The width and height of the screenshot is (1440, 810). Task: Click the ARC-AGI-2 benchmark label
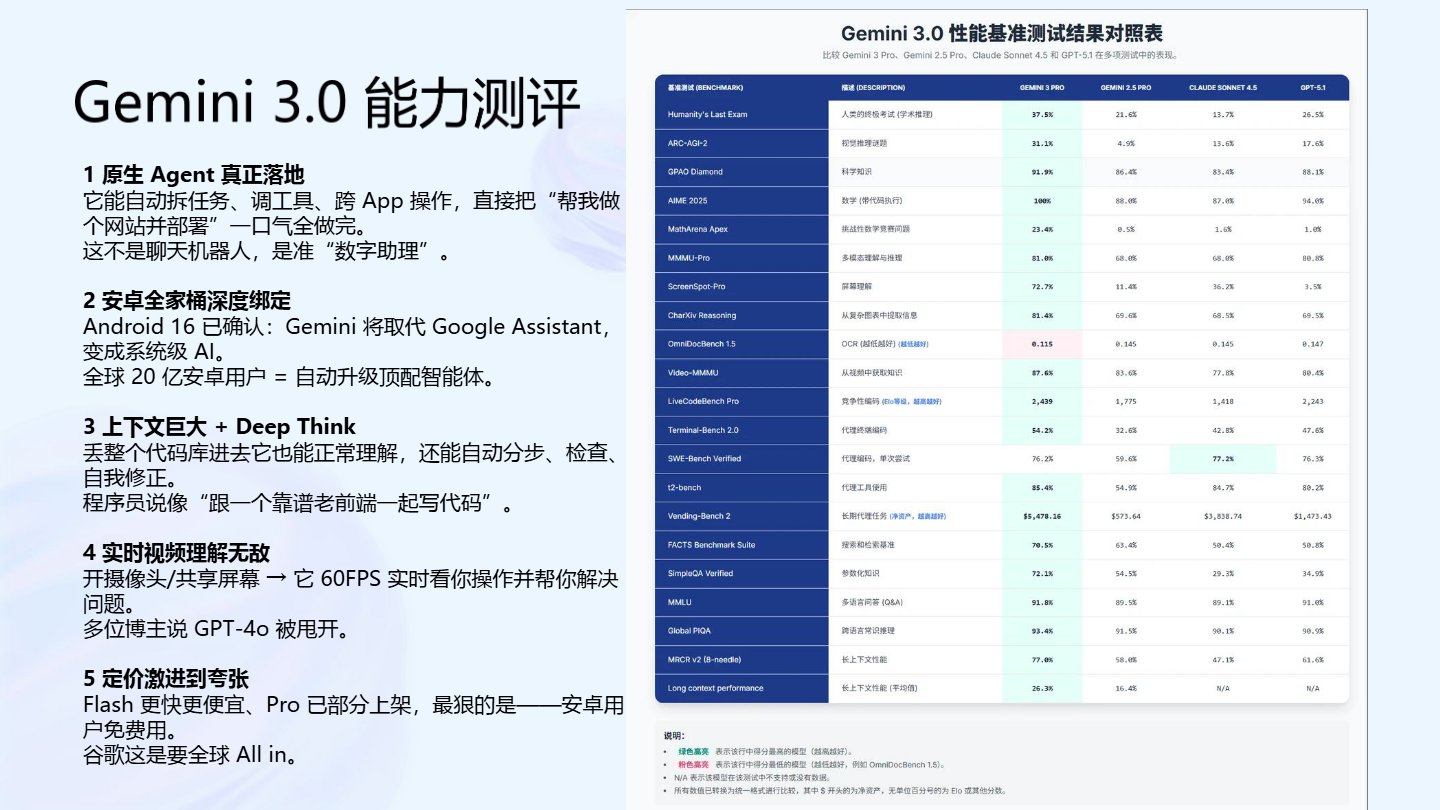(686, 143)
